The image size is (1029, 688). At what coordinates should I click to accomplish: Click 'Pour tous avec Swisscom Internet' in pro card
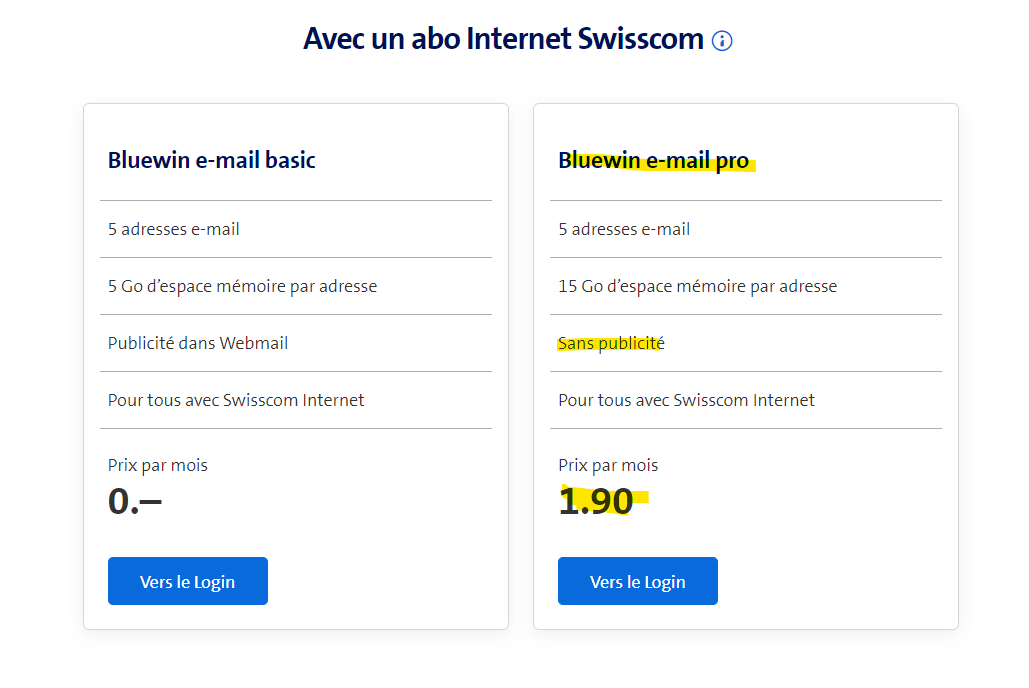(686, 400)
